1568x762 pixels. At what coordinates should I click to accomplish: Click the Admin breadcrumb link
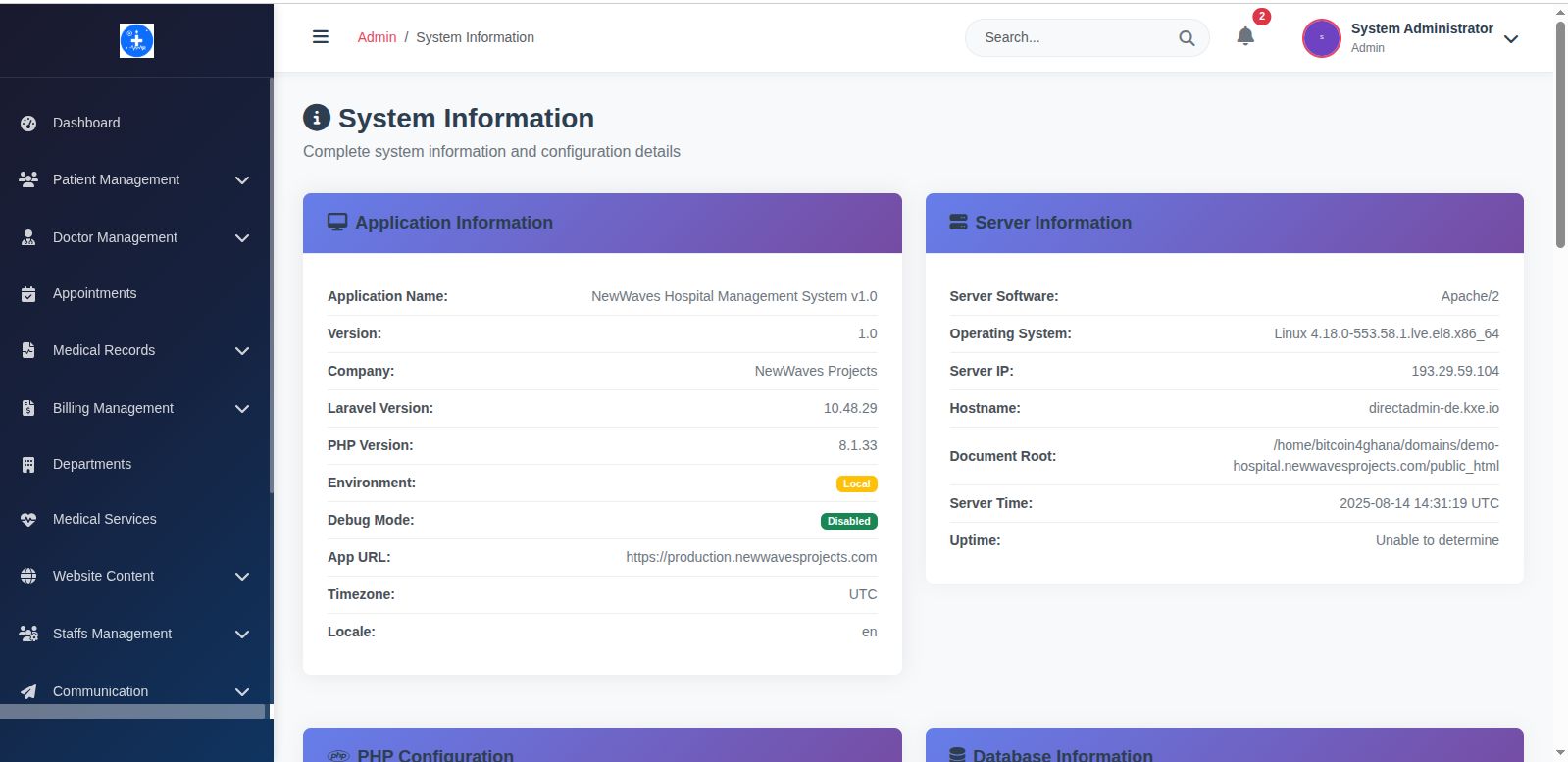pos(377,37)
